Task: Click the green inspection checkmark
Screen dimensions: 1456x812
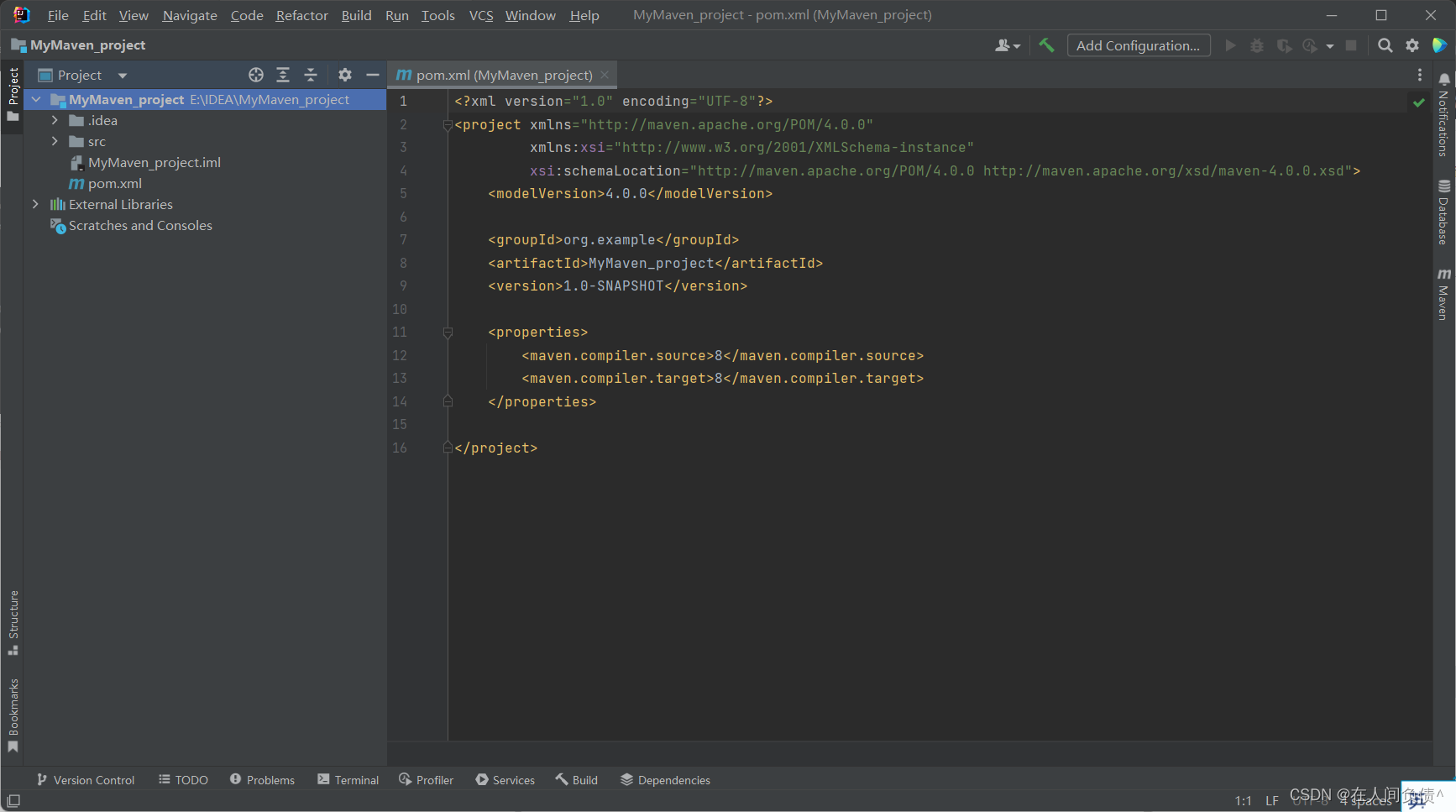Action: pos(1419,102)
